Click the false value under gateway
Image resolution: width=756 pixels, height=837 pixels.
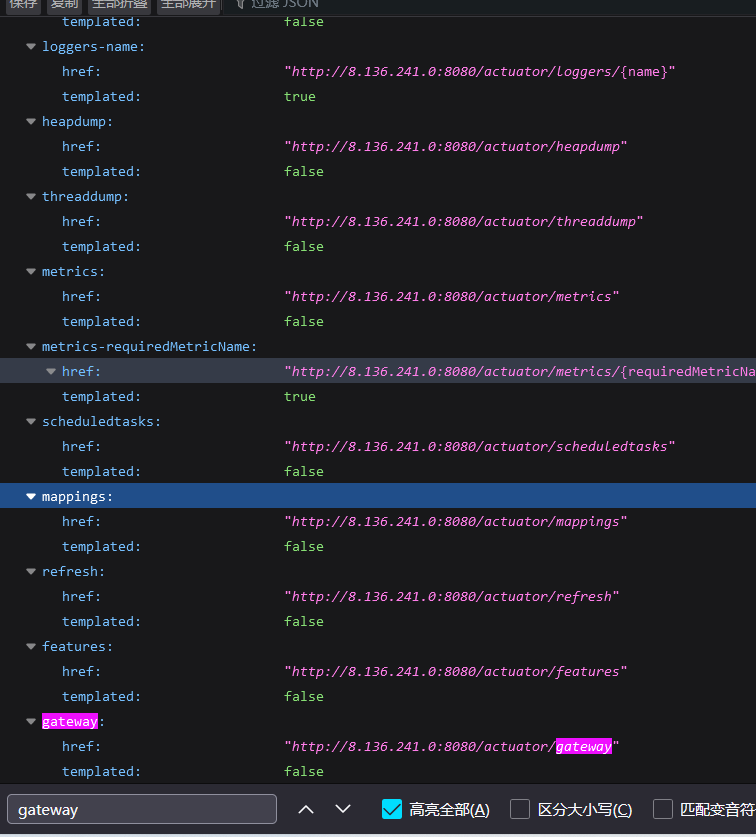pyautogui.click(x=304, y=772)
